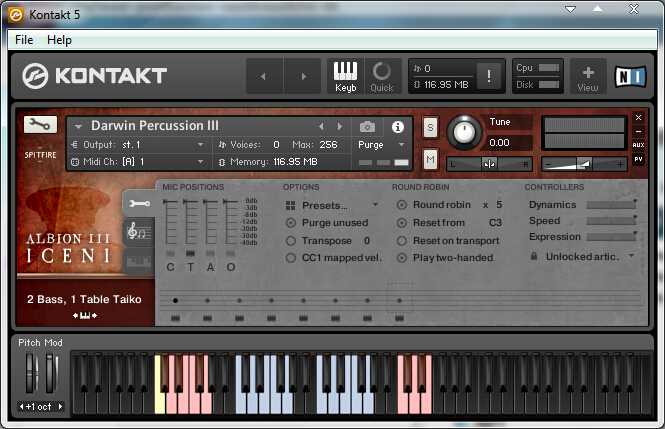This screenshot has width=665, height=429.
Task: Toggle the AUX sends button
Action: 638,145
